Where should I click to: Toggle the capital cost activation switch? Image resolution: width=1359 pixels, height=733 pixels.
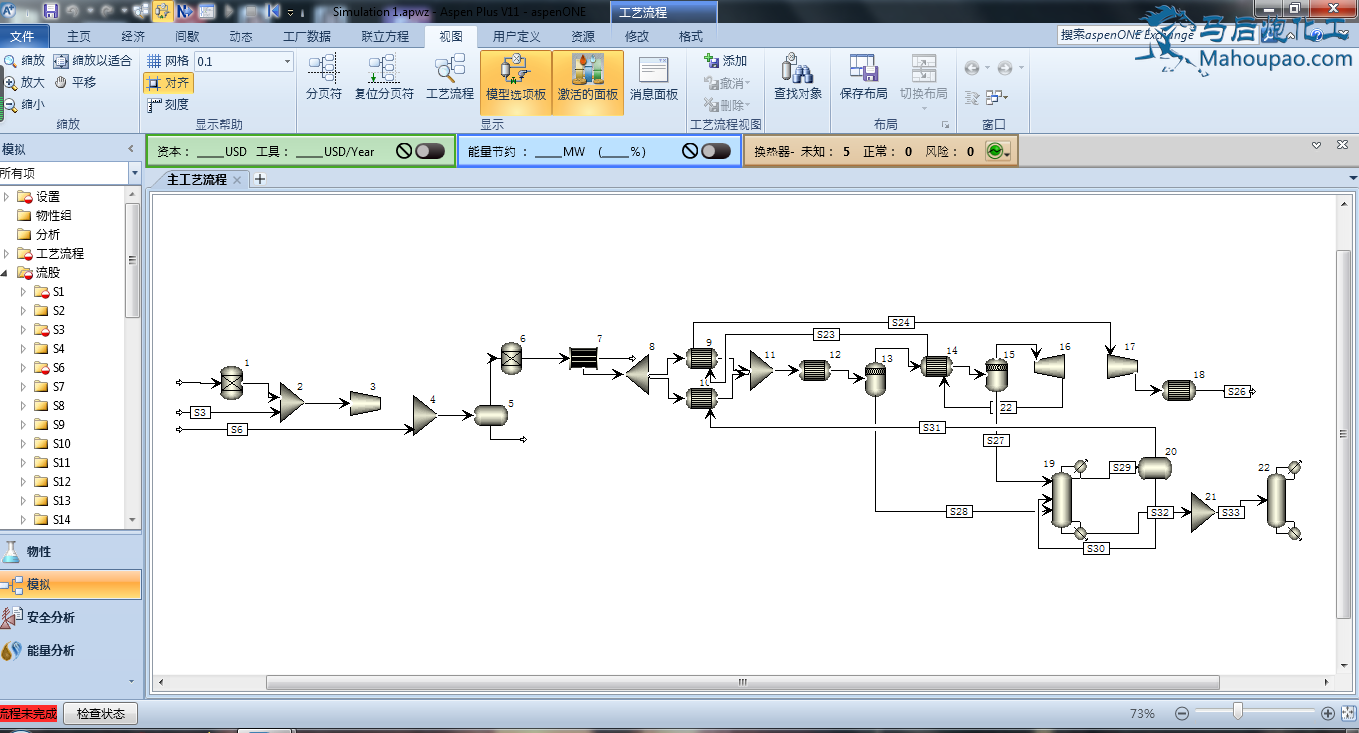[x=430, y=151]
